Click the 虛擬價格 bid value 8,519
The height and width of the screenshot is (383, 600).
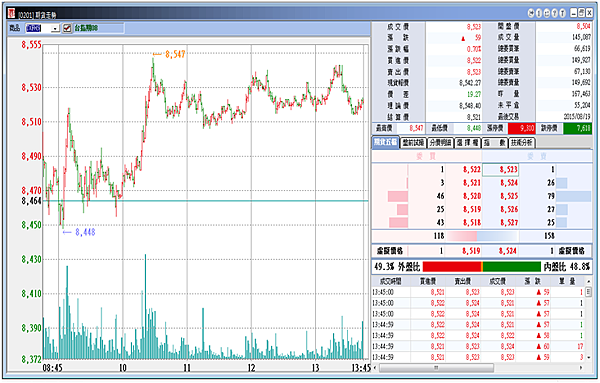tap(471, 251)
